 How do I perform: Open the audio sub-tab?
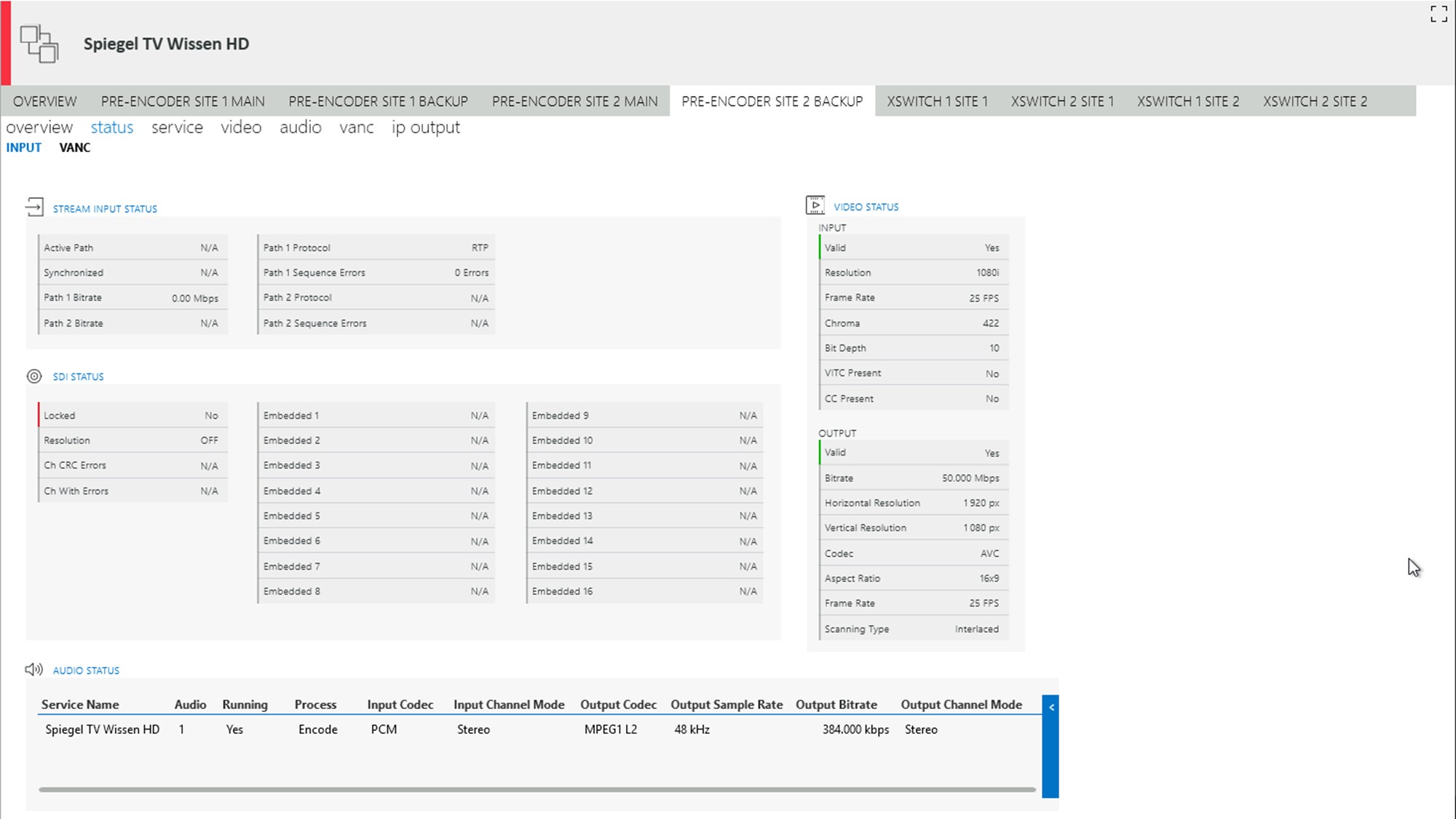click(300, 127)
